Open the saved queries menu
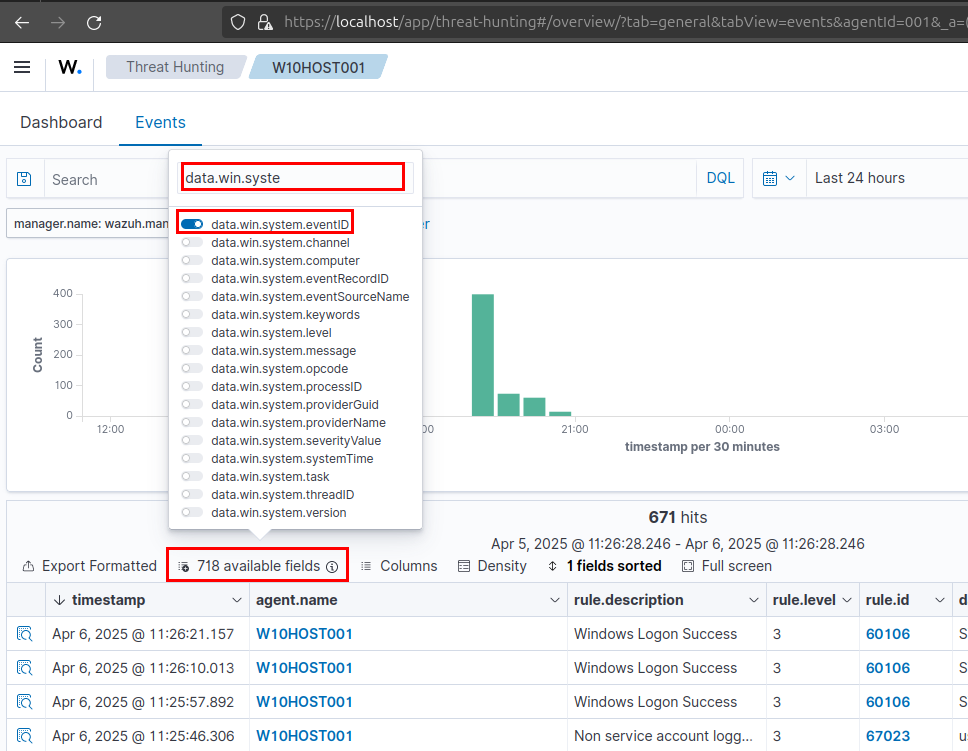 click(24, 179)
